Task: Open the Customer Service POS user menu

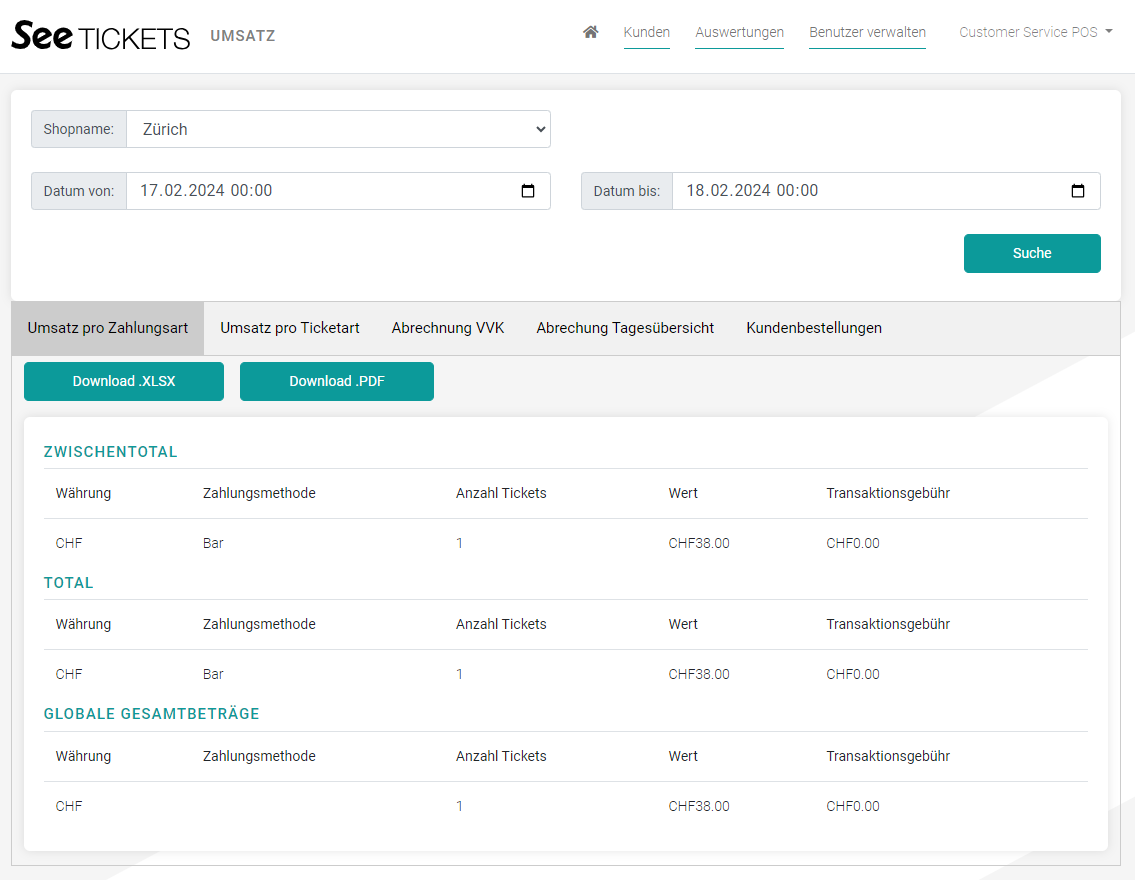Action: [x=1035, y=32]
